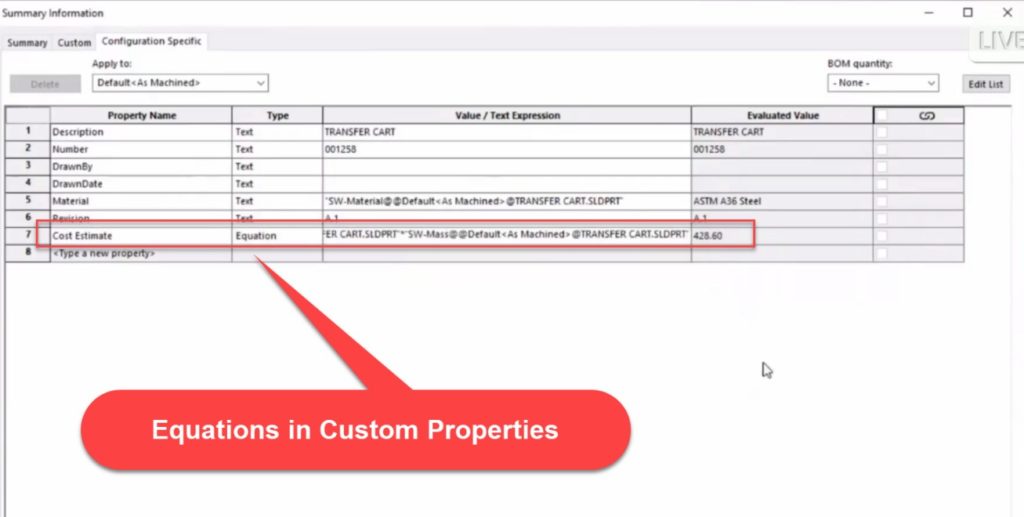Open the Custom tab
Viewport: 1024px width, 517px height.
(x=74, y=42)
